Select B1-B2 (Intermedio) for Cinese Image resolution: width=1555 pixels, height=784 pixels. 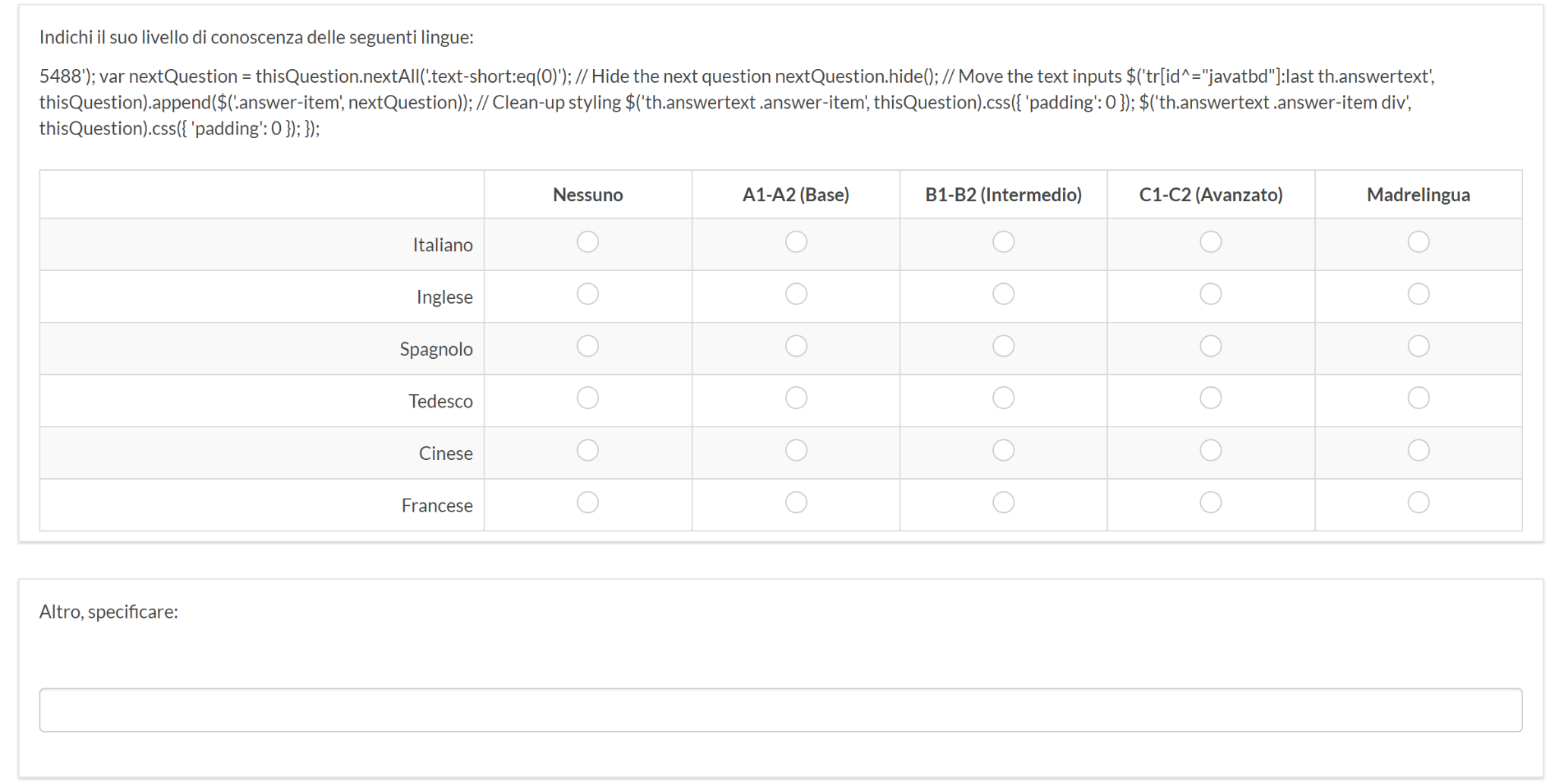[x=1003, y=451]
